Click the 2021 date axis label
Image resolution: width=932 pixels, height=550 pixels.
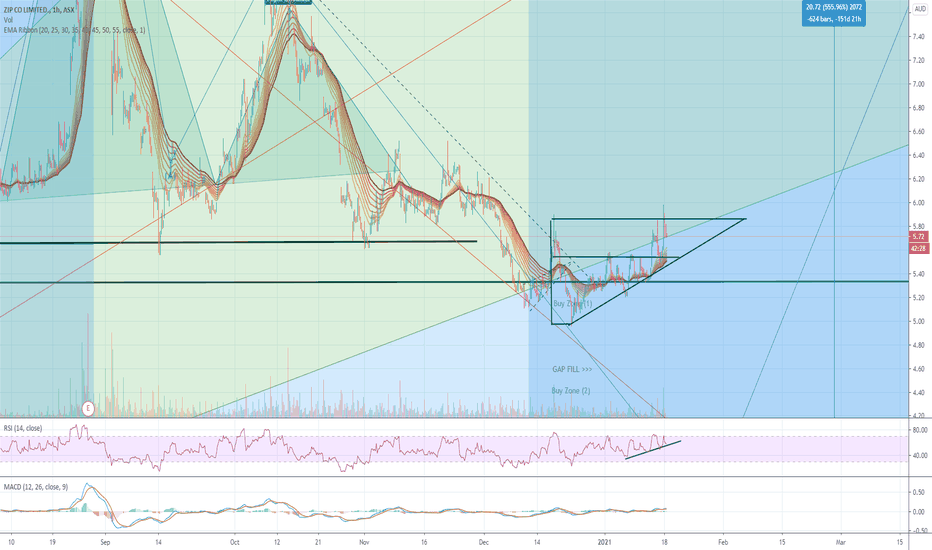pos(604,542)
